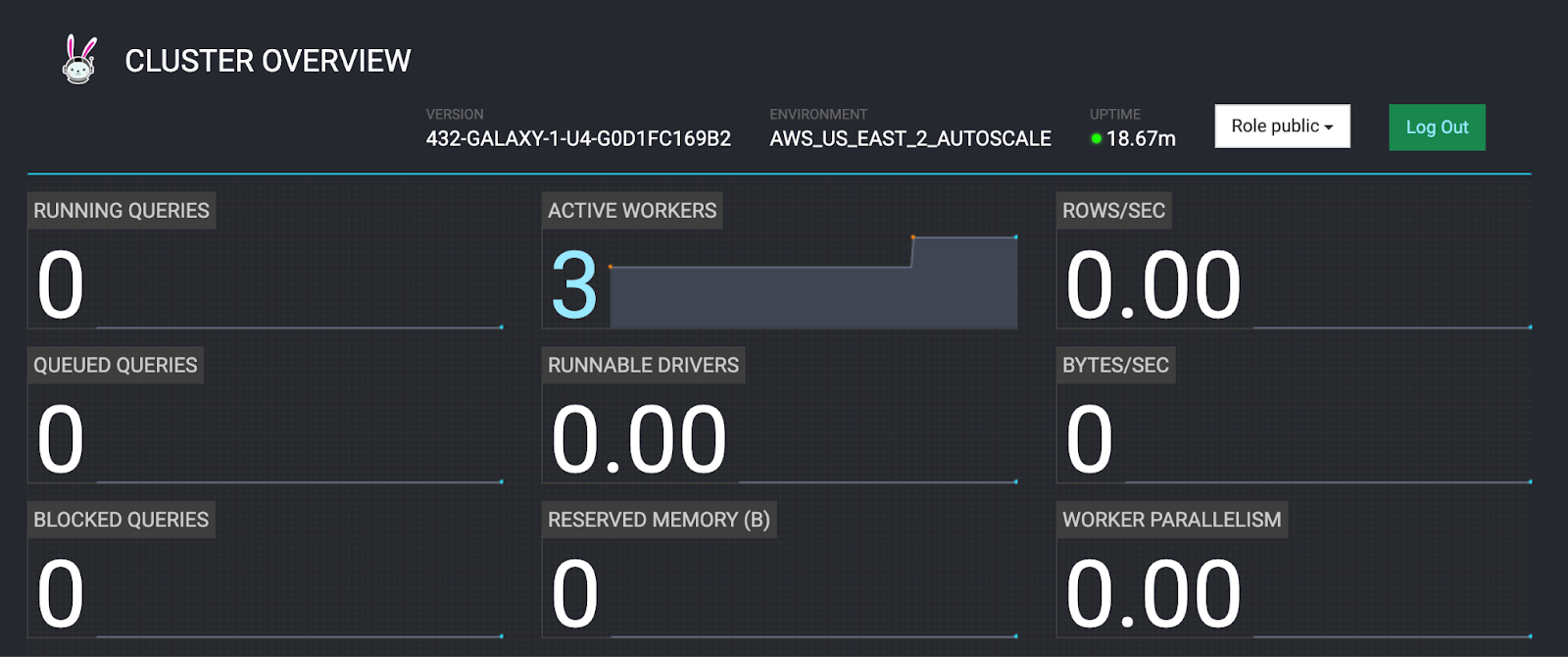Image resolution: width=1568 pixels, height=657 pixels.
Task: Click the Runnable Drivers label
Action: click(x=643, y=365)
